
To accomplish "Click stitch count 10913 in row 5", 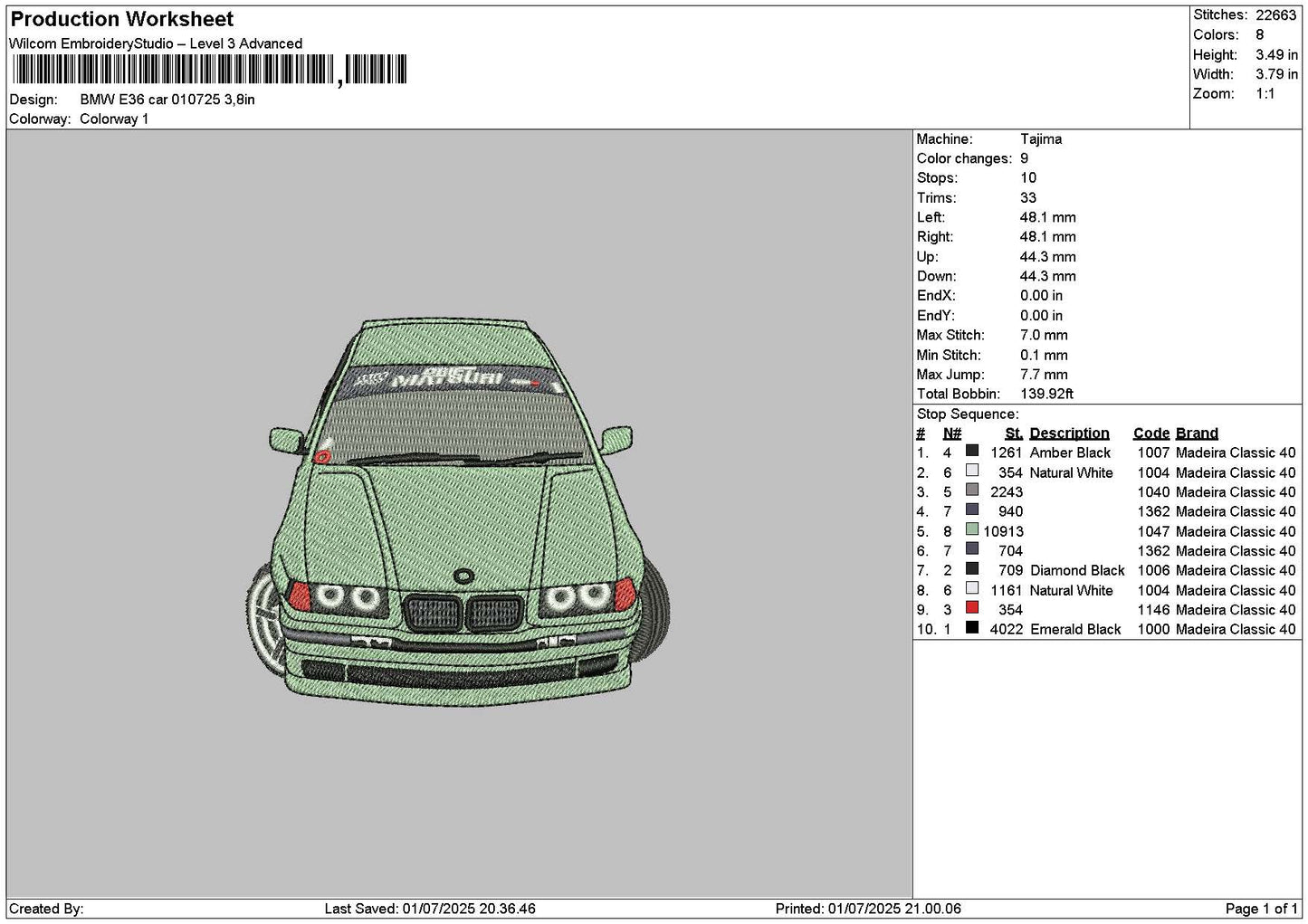I will pyautogui.click(x=1003, y=532).
